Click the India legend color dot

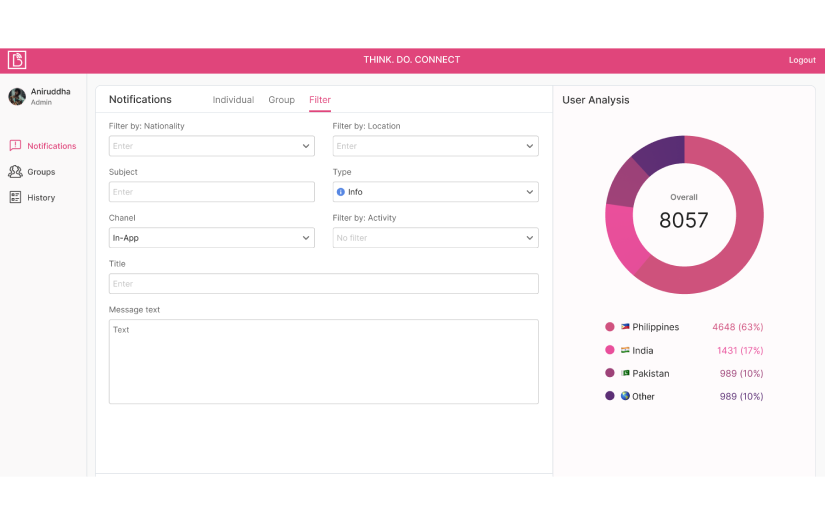click(x=610, y=350)
